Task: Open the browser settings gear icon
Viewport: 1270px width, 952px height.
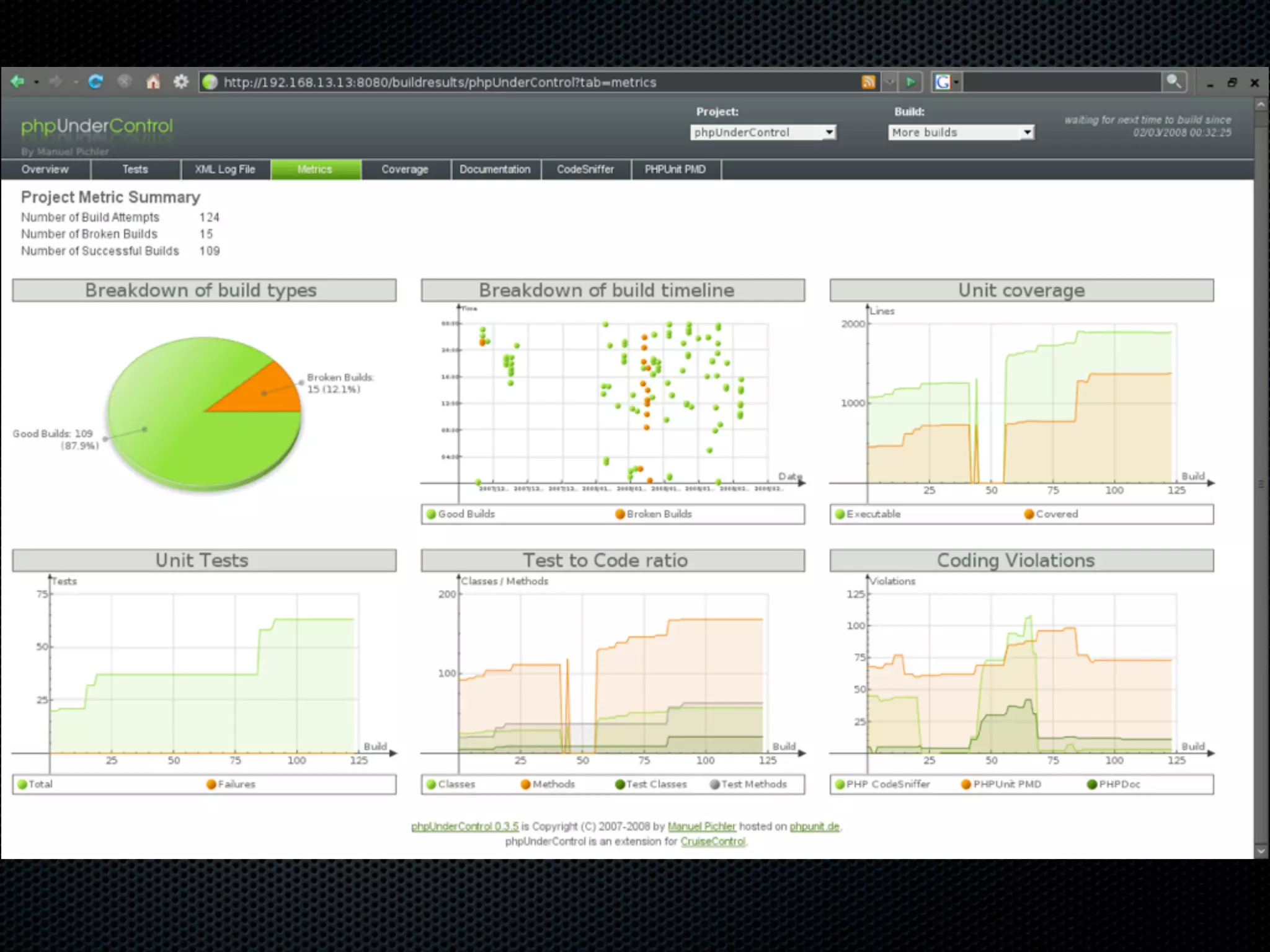Action: [x=180, y=82]
